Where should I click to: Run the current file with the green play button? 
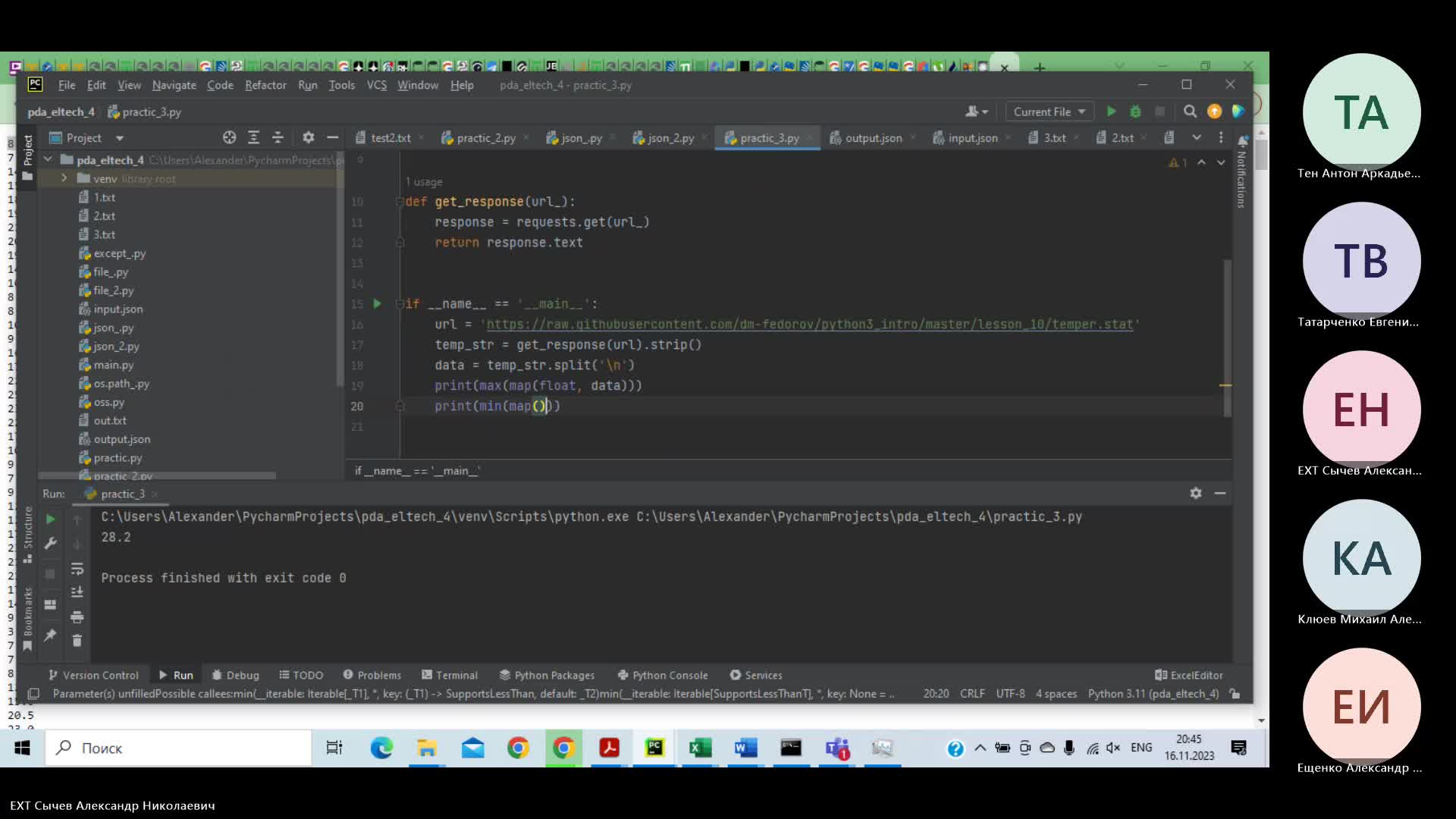(1111, 111)
